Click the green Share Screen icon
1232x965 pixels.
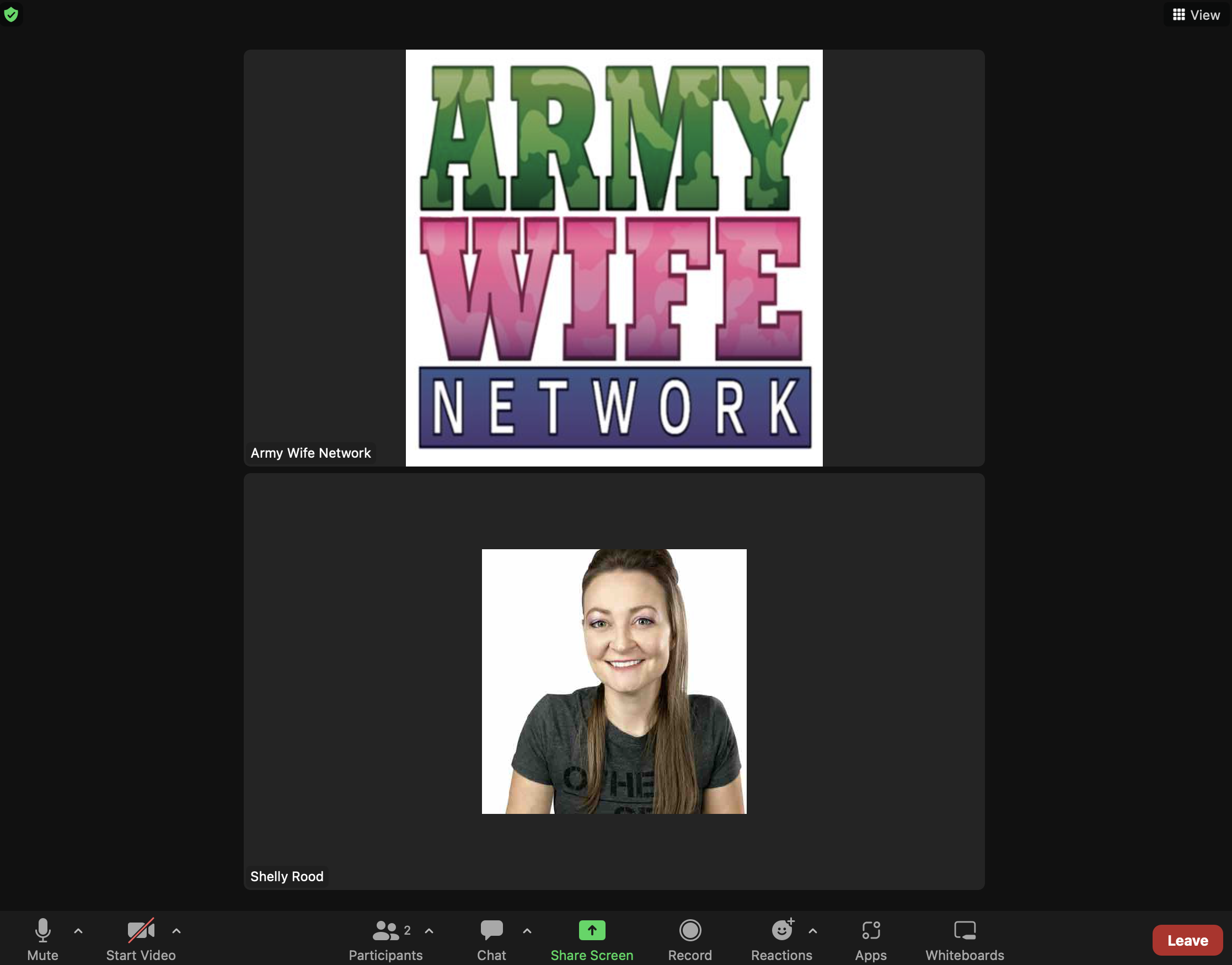pyautogui.click(x=592, y=930)
